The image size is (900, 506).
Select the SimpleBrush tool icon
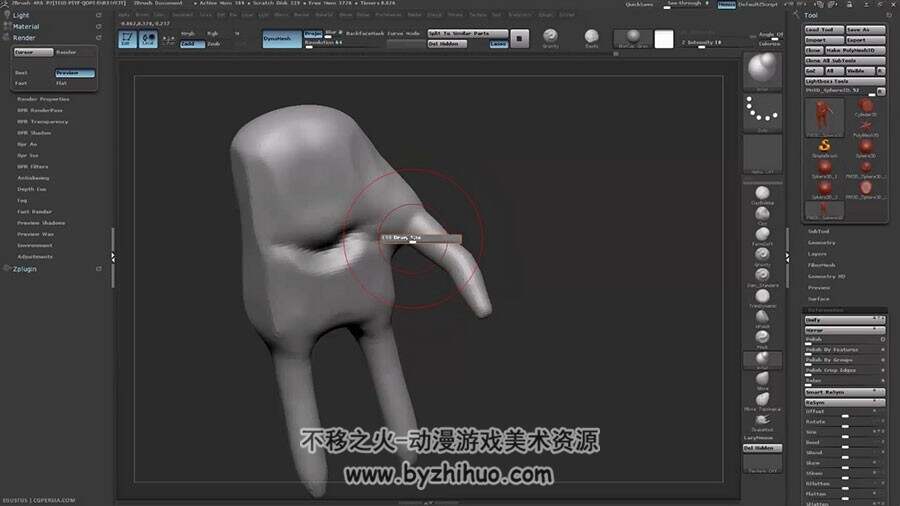(x=825, y=146)
